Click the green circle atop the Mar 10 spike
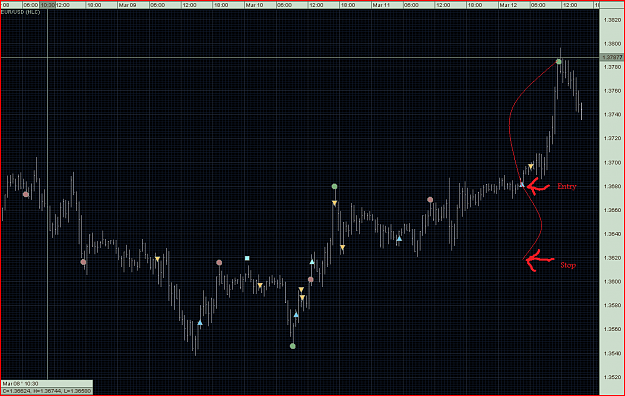This screenshot has height=396, width=625. pos(334,186)
